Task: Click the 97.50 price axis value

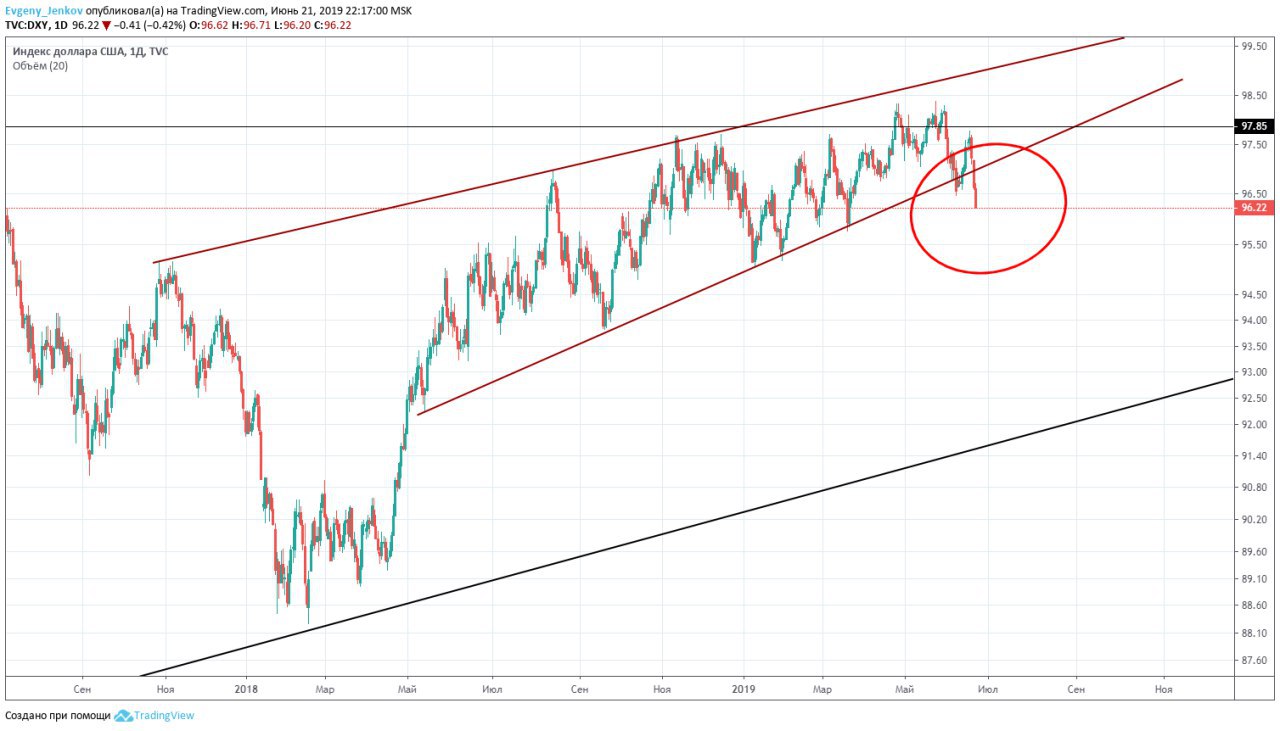Action: pyautogui.click(x=1255, y=145)
